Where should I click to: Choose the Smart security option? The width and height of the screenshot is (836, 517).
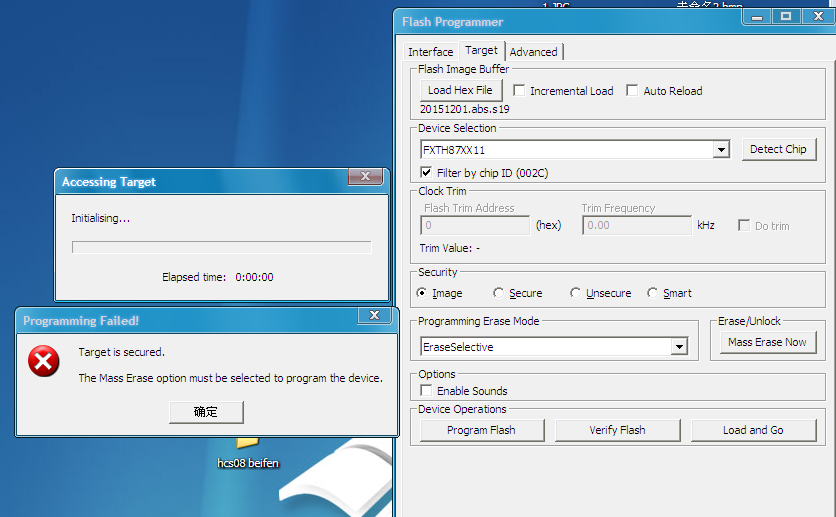pos(652,293)
